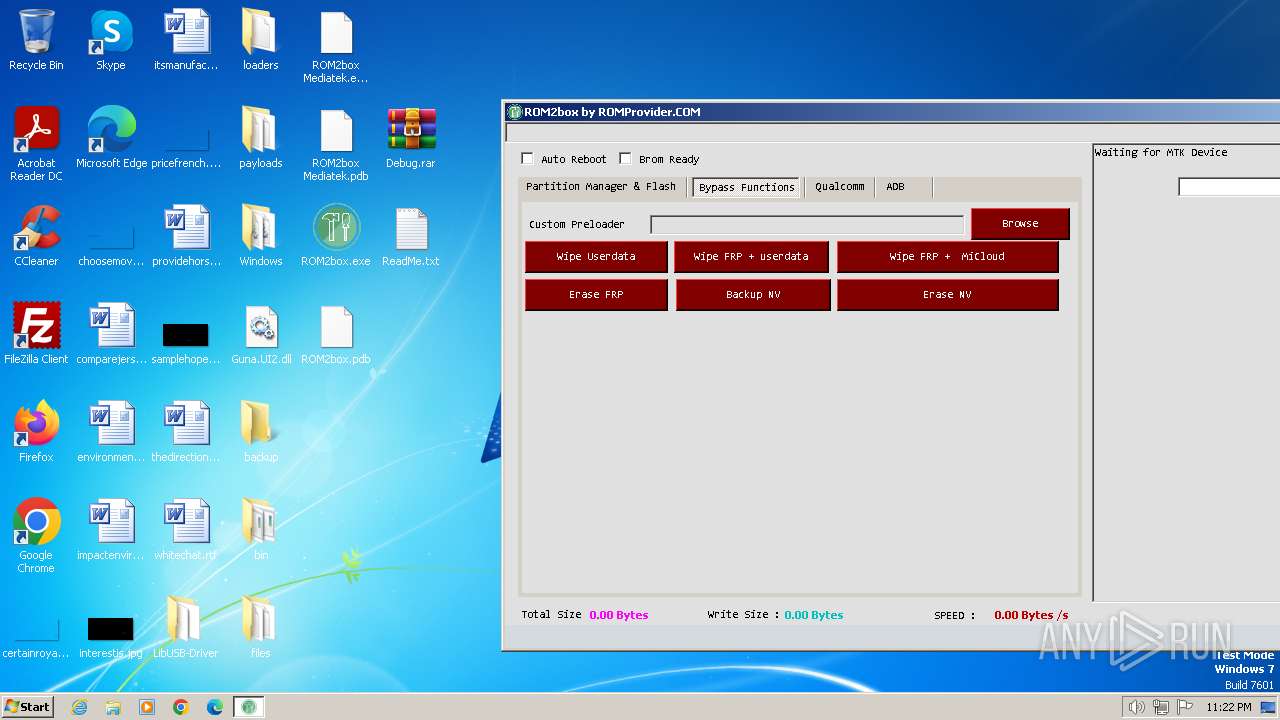The image size is (1280, 720).
Task: Open the Qualcomm tab
Action: click(x=840, y=187)
